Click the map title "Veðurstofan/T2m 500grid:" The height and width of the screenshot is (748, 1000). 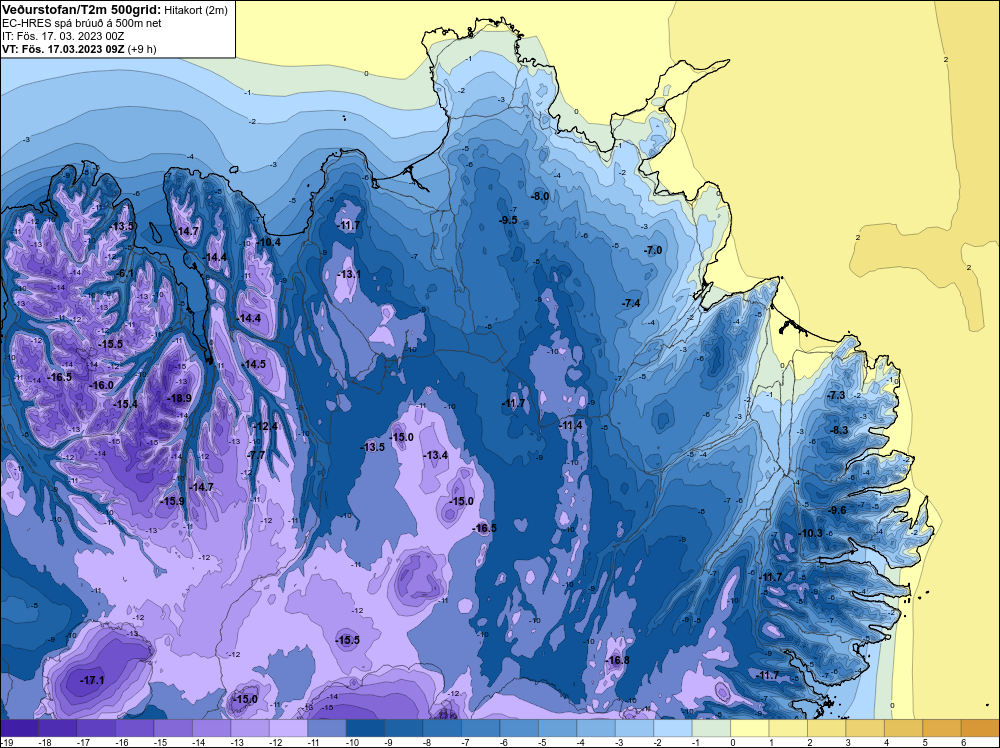(x=82, y=10)
